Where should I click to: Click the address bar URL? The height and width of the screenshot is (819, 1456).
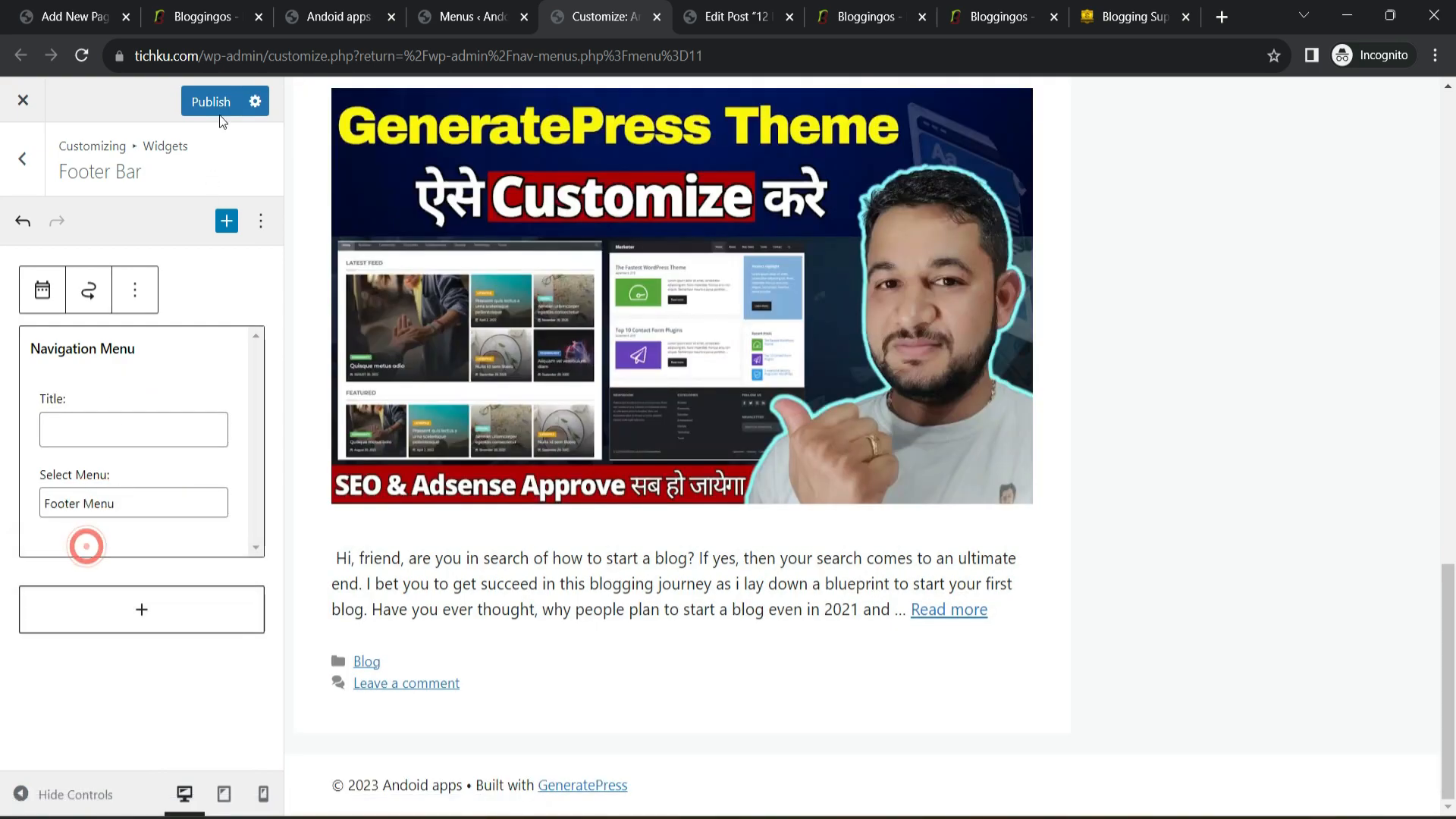point(418,56)
